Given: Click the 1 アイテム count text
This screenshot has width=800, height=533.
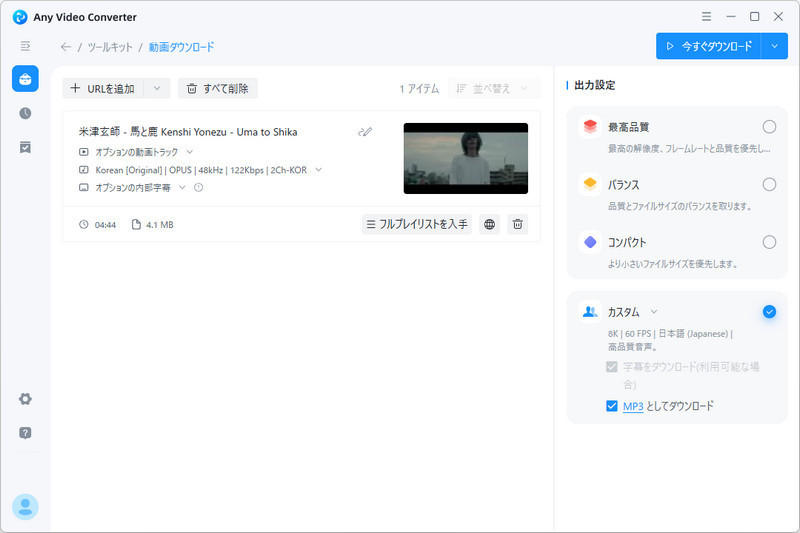Looking at the screenshot, I should tap(419, 89).
